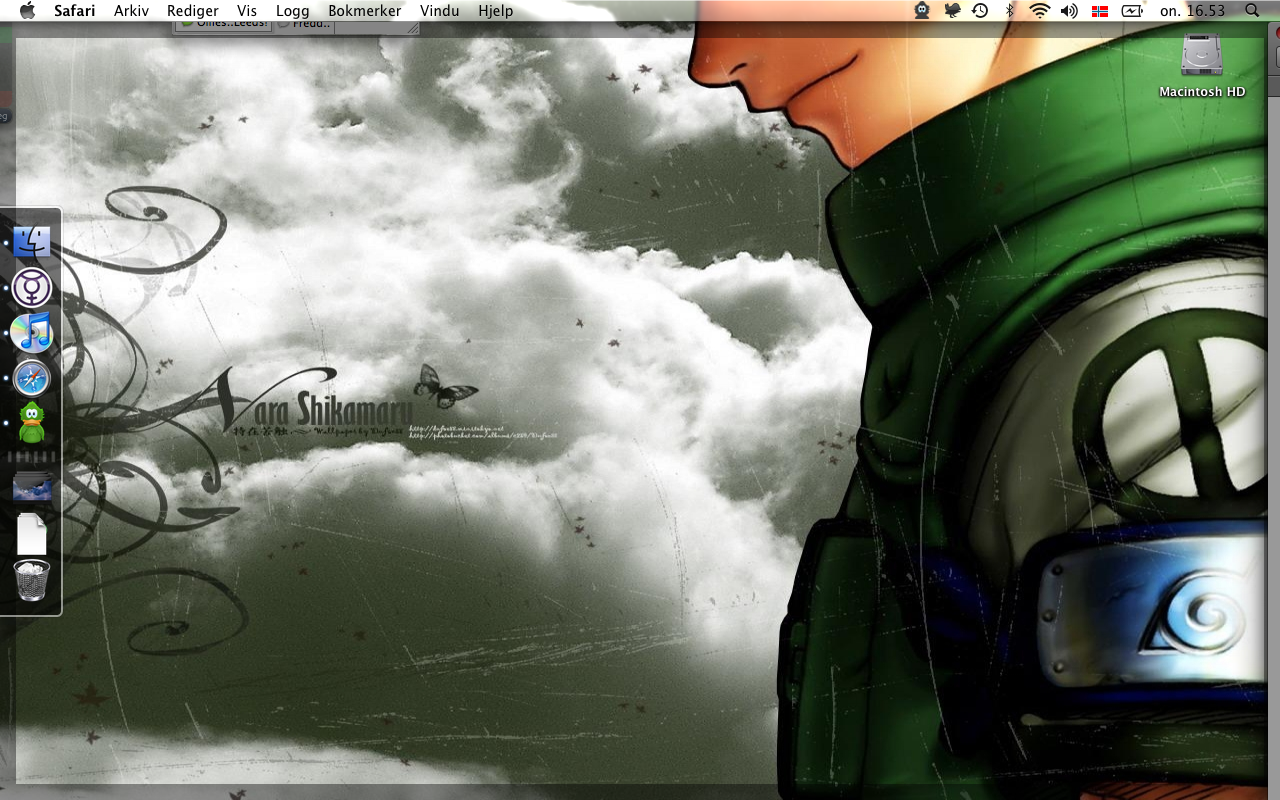1280x800 pixels.
Task: Click the owl-face menu bar icon
Action: point(922,10)
